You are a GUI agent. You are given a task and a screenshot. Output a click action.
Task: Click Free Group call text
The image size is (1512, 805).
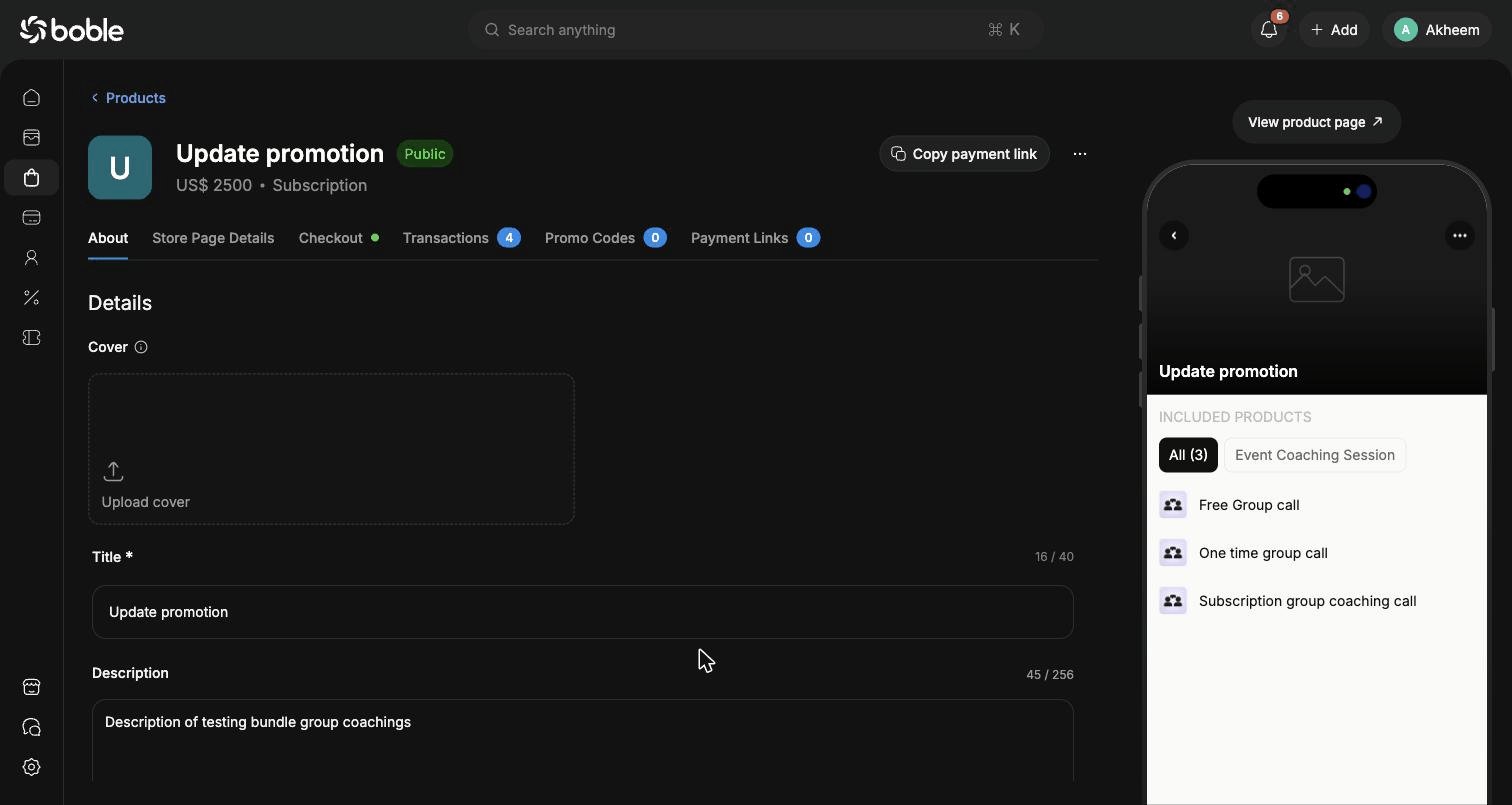tap(1249, 505)
